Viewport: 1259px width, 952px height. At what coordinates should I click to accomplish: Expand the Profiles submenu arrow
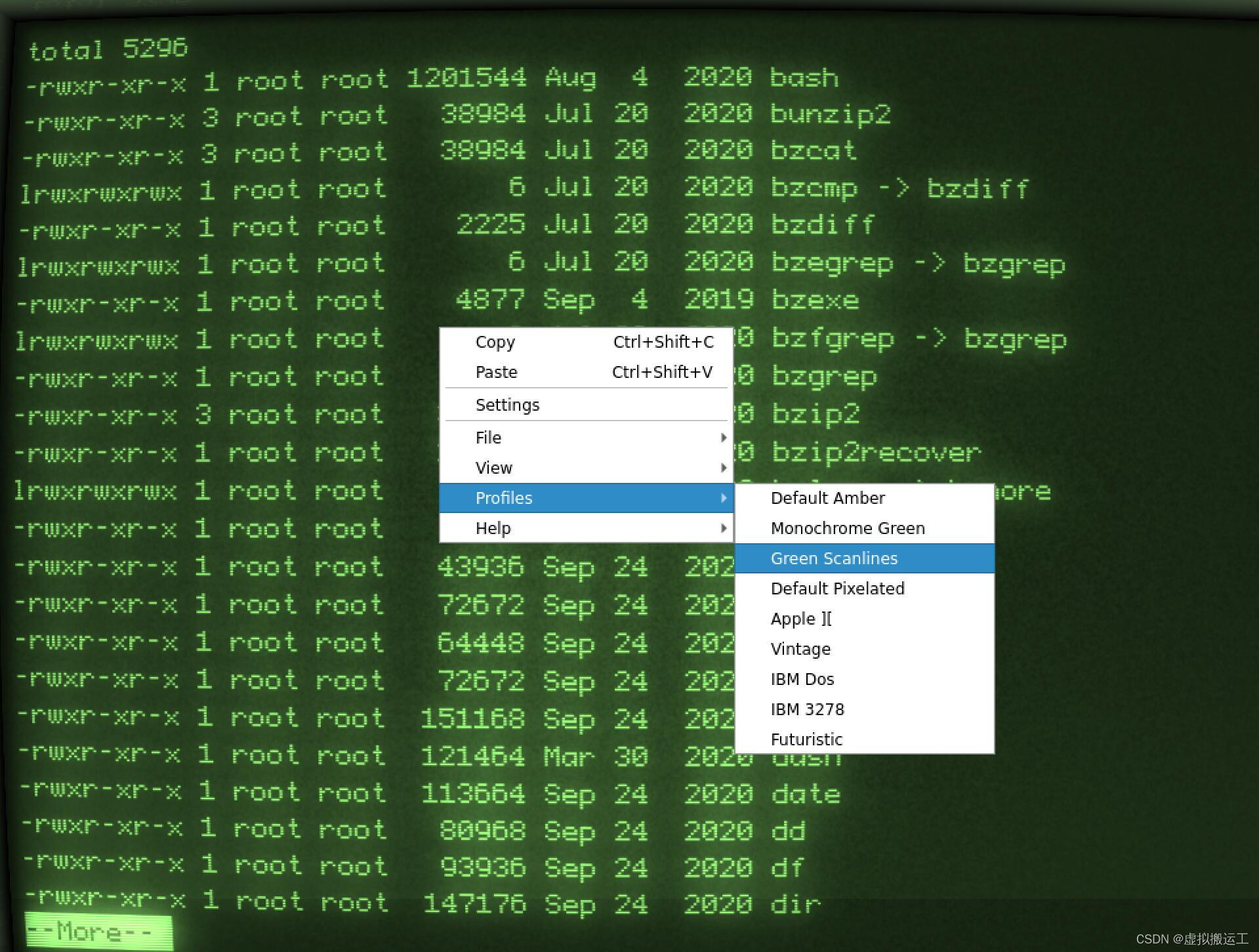[723, 498]
